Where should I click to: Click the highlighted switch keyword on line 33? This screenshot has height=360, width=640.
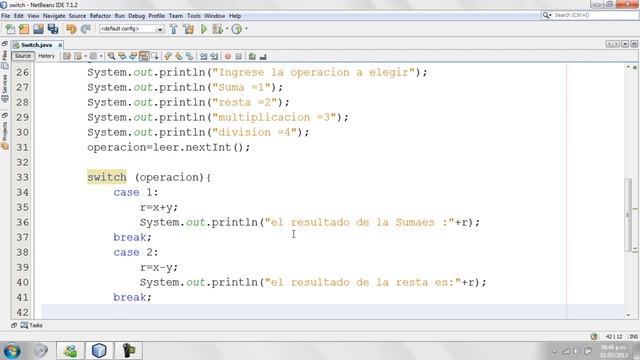pos(107,177)
